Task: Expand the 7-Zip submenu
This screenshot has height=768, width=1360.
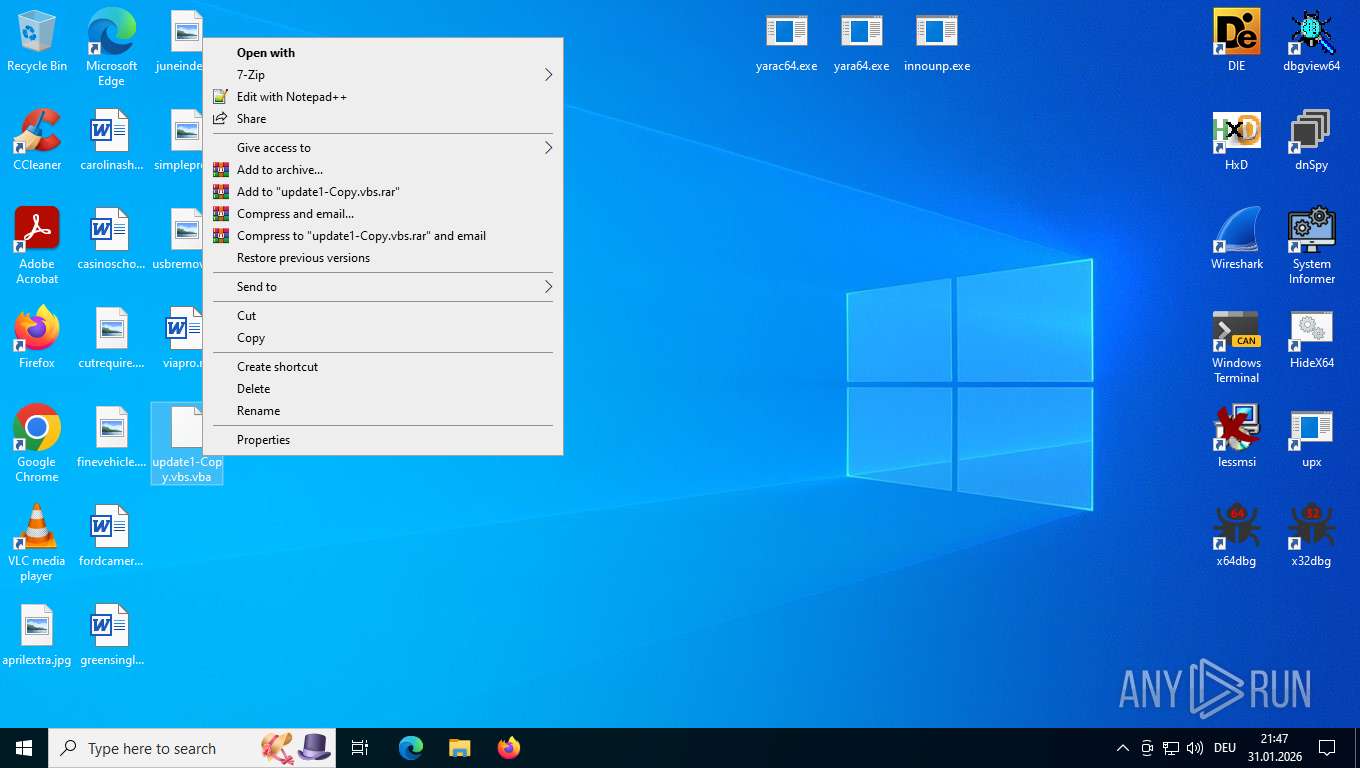Action: 383,75
